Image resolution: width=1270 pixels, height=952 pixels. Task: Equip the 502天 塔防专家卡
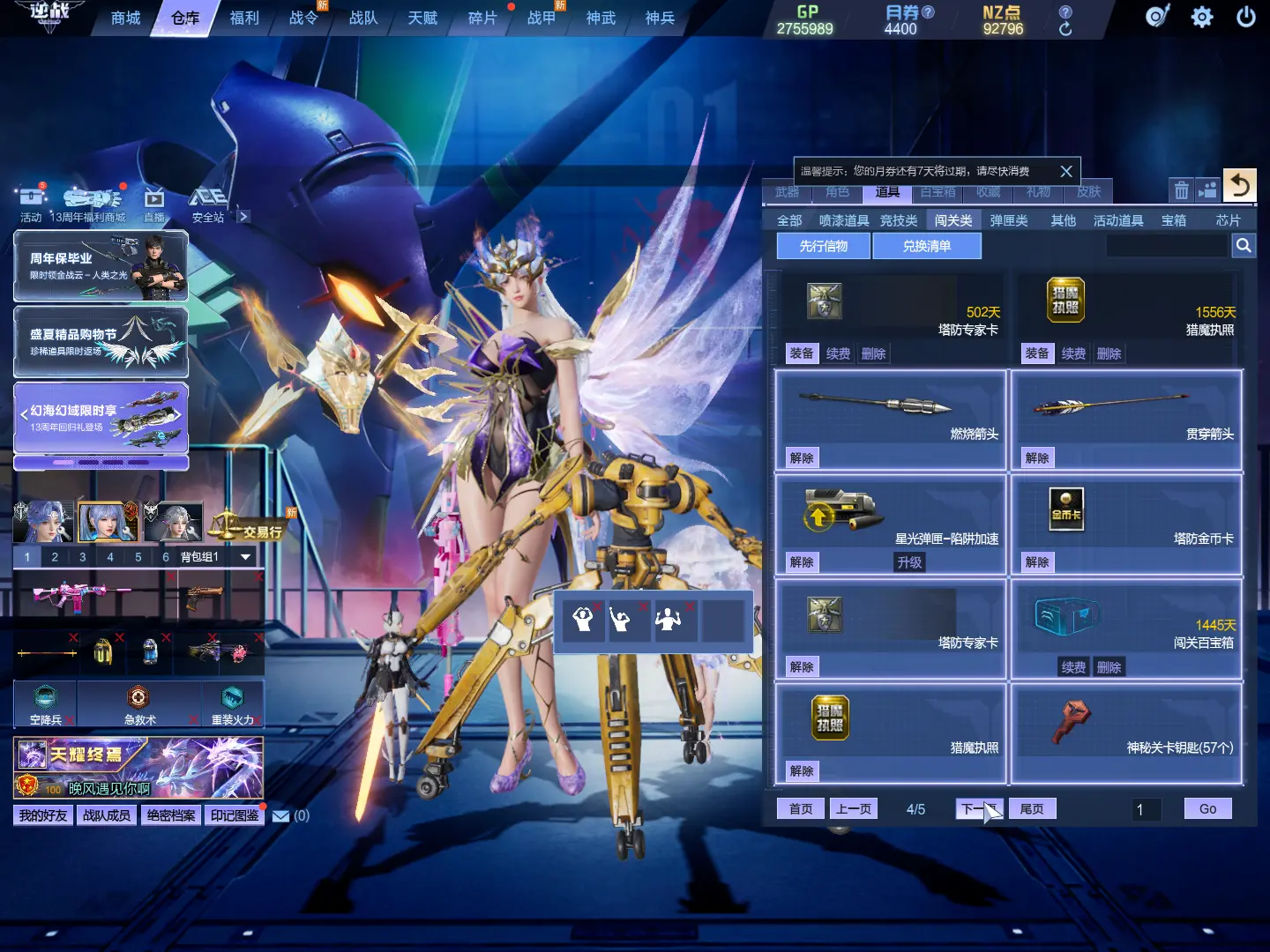802,353
